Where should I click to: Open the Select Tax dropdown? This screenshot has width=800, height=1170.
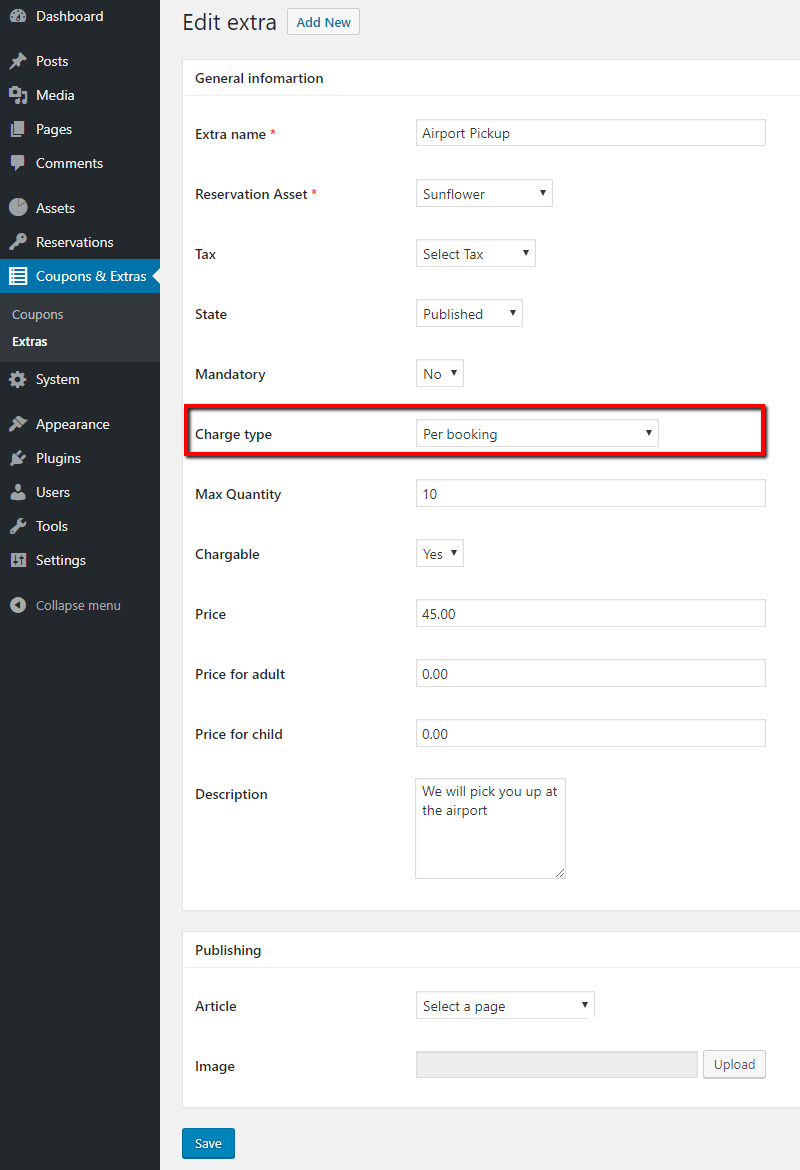pos(475,252)
